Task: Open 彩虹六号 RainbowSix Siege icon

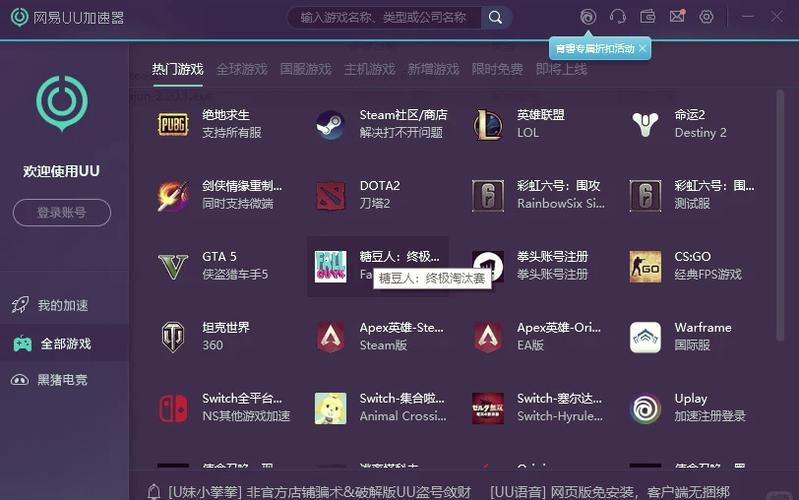Action: pyautogui.click(x=488, y=195)
